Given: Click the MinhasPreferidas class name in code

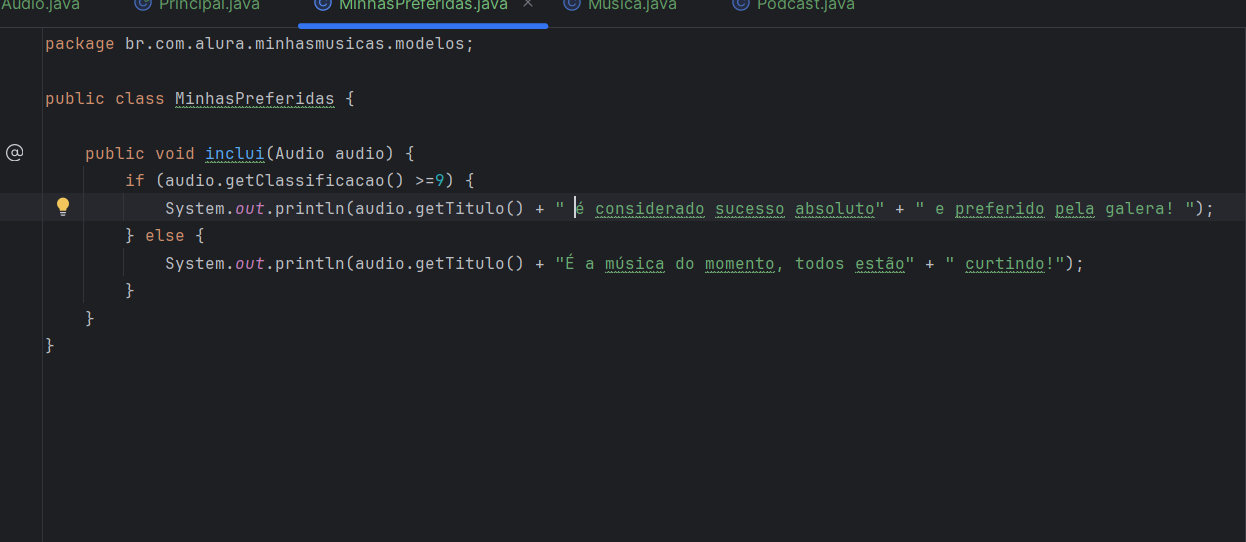Looking at the screenshot, I should 255,99.
